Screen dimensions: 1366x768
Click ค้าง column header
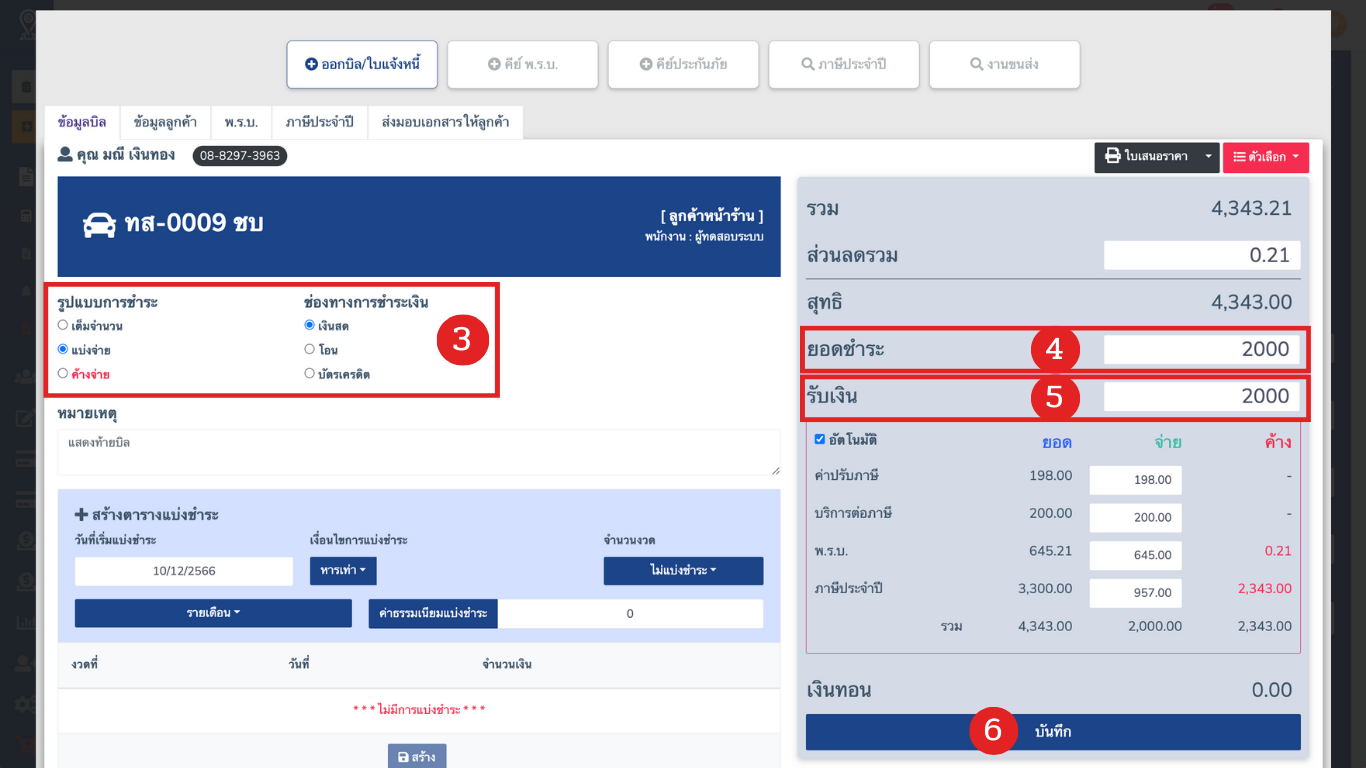coord(1278,442)
